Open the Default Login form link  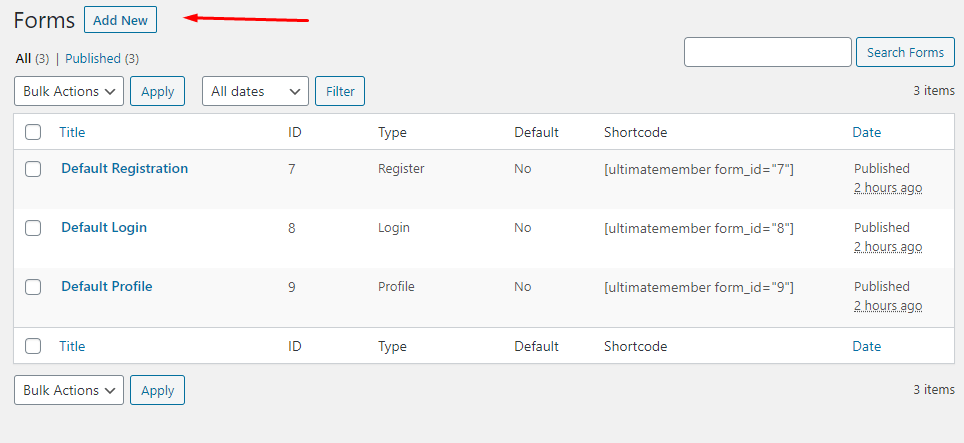coord(104,227)
